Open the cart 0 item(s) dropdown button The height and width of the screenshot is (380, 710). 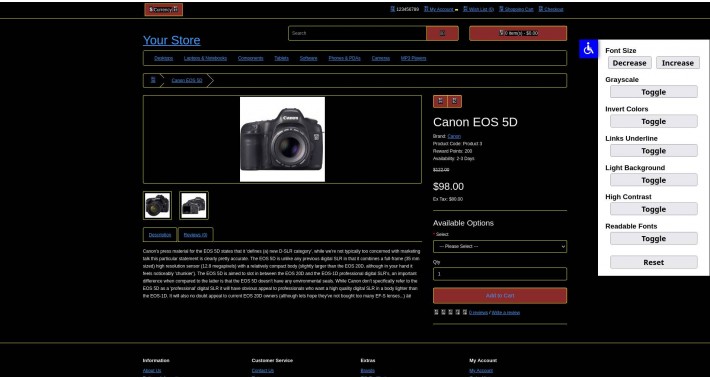(518, 33)
